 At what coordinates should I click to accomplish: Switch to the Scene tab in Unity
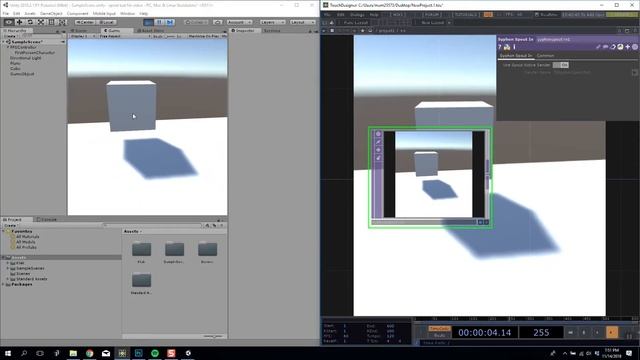click(x=80, y=31)
